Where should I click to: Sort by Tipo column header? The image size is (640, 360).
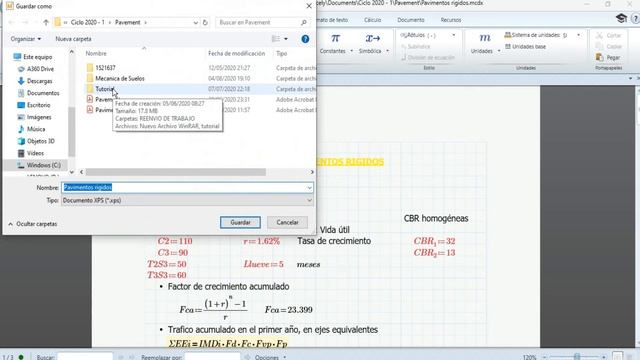282,53
